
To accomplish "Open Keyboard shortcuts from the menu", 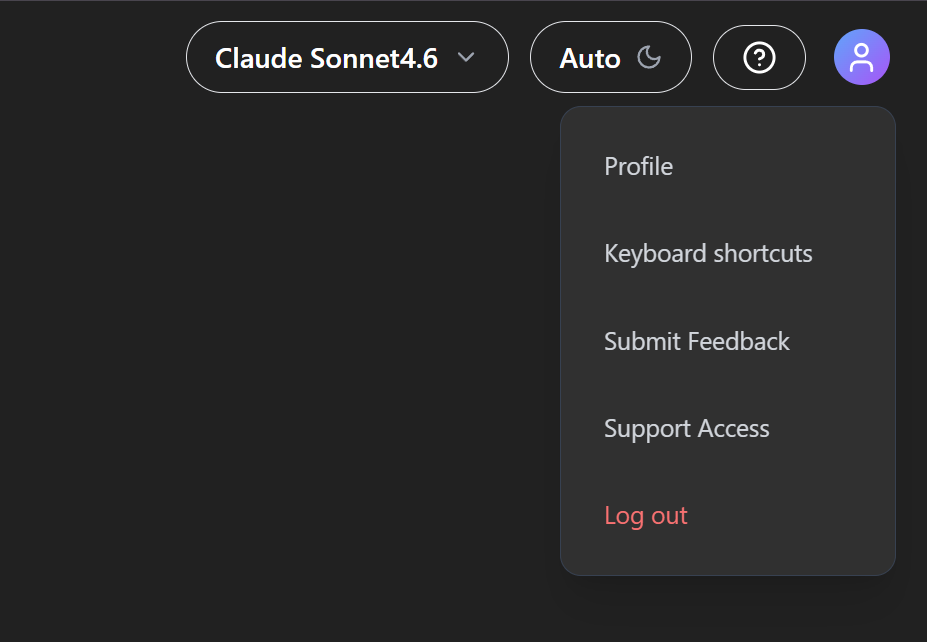I will 708,253.
